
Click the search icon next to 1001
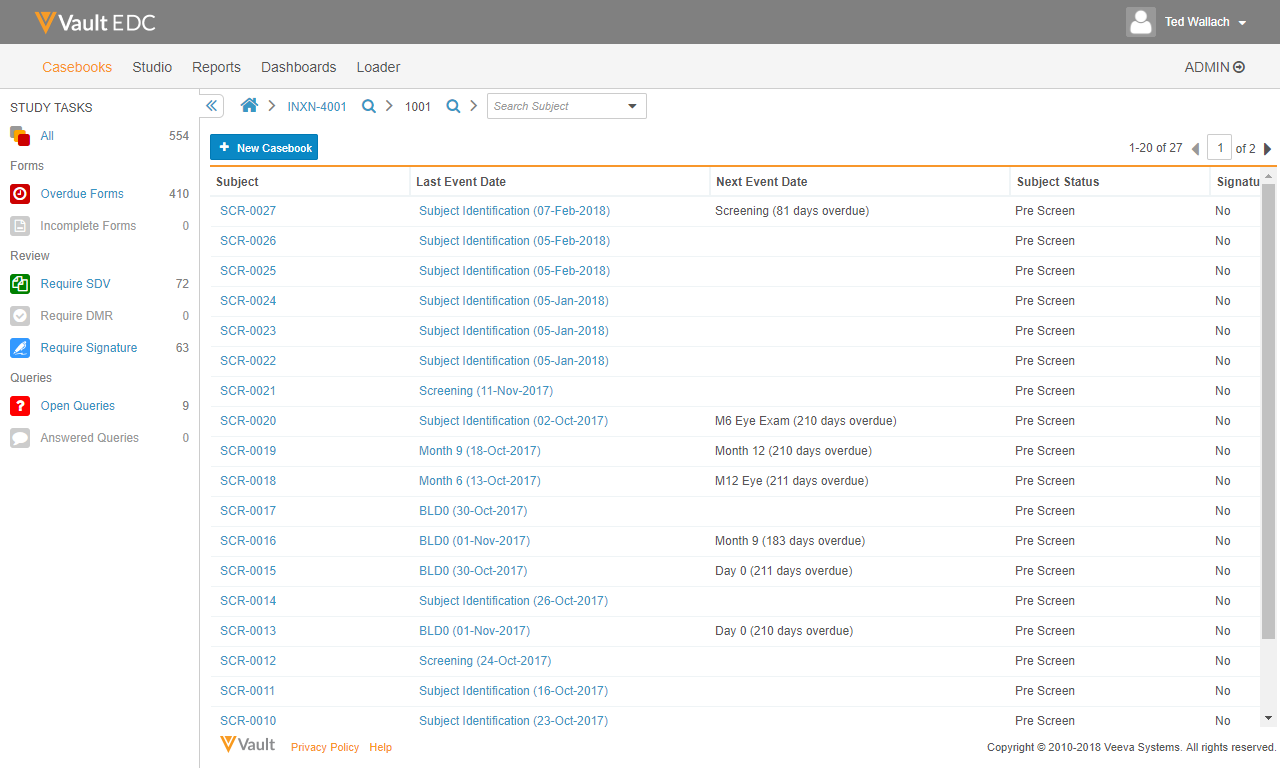point(453,106)
